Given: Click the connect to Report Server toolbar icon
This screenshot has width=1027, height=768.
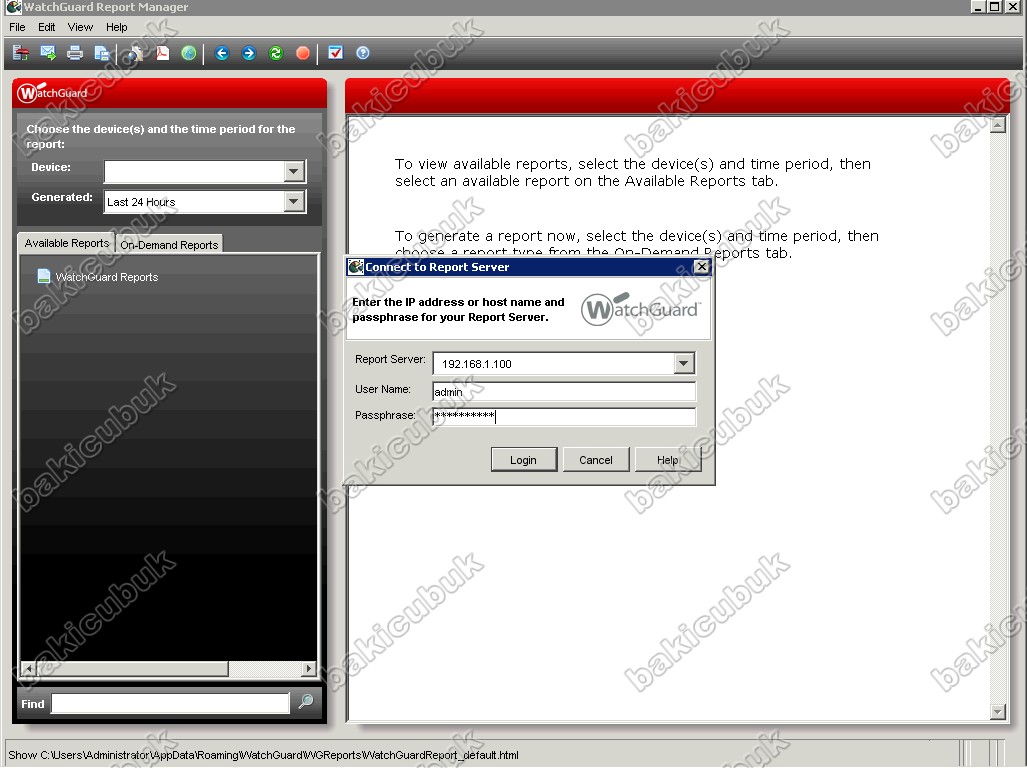Looking at the screenshot, I should coord(21,53).
